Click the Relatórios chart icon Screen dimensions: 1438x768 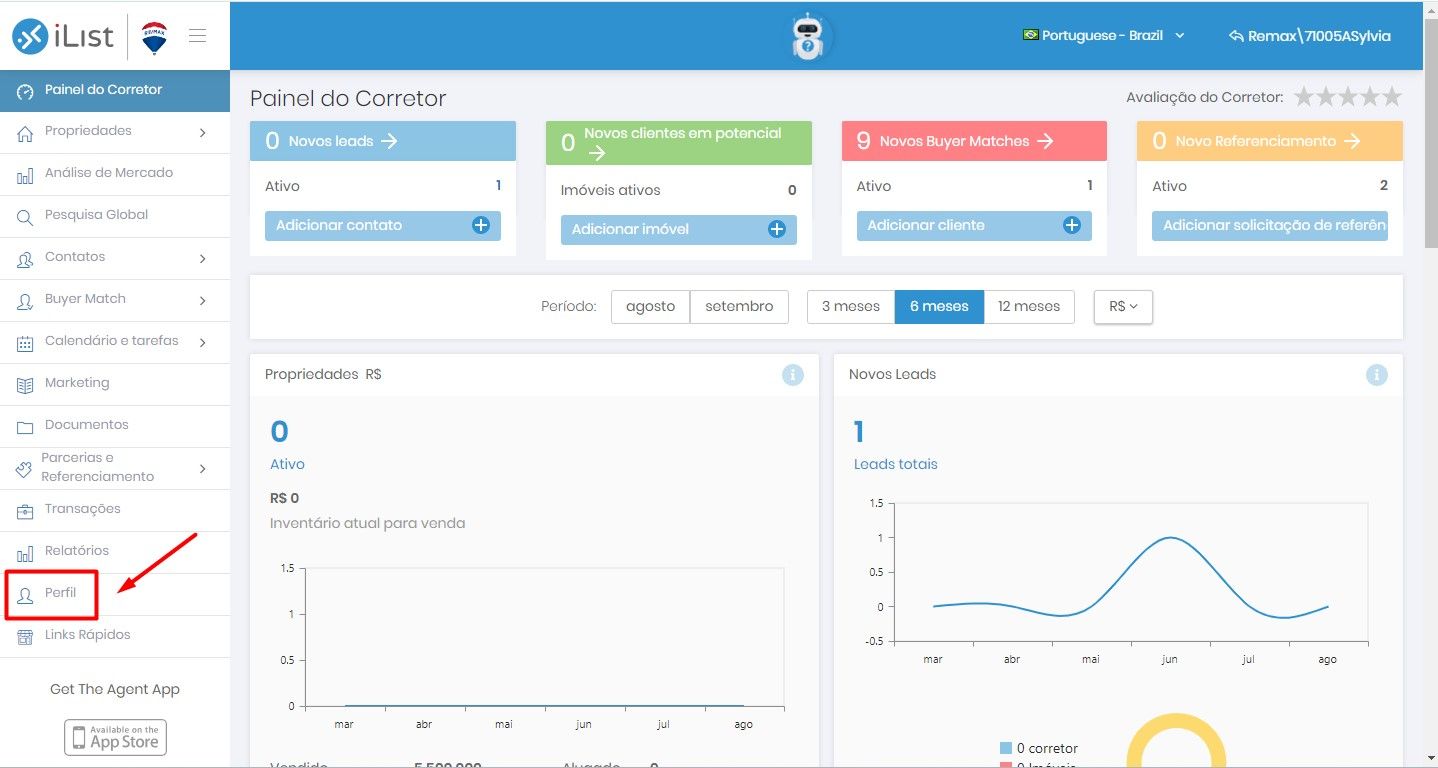[25, 553]
